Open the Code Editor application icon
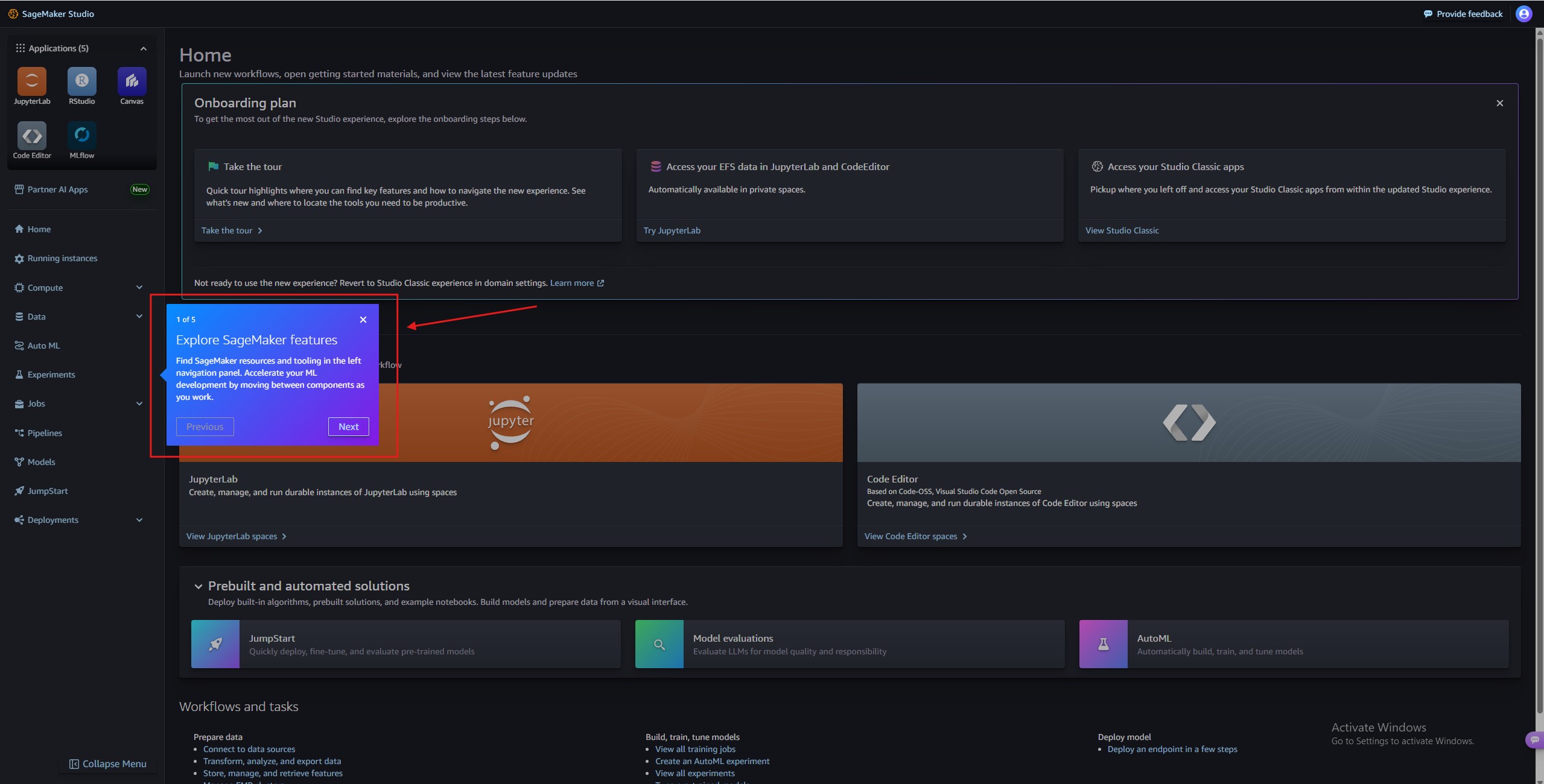The image size is (1544, 784). click(x=32, y=136)
